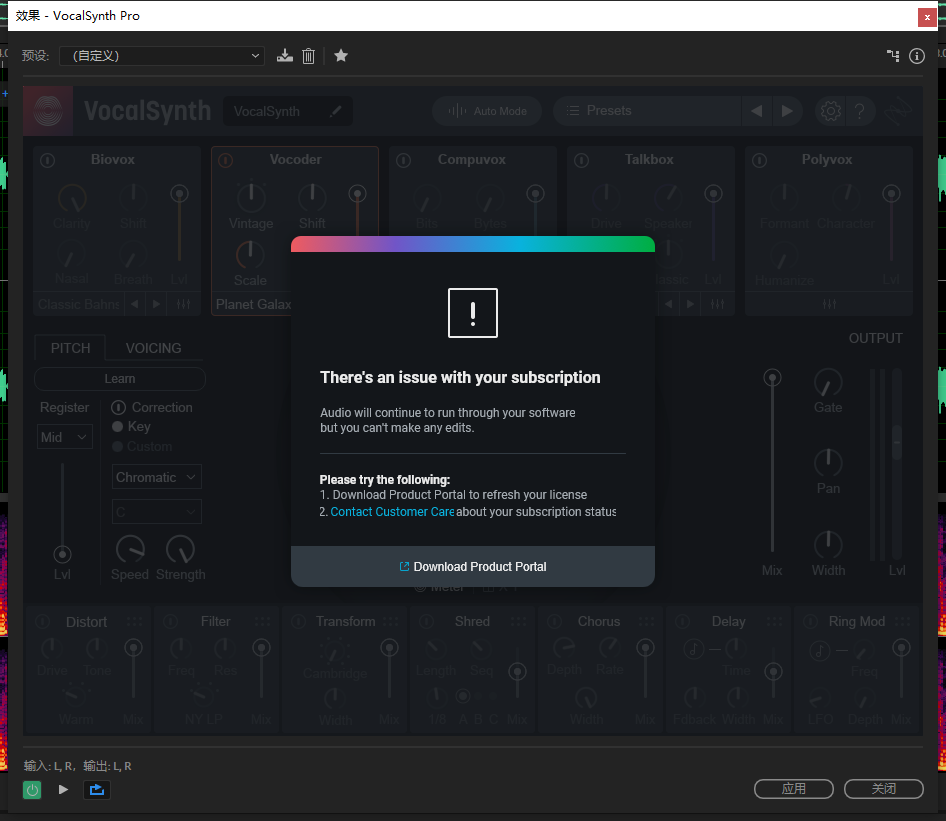
Task: Select next Talkbox preset arrow
Action: pyautogui.click(x=690, y=304)
